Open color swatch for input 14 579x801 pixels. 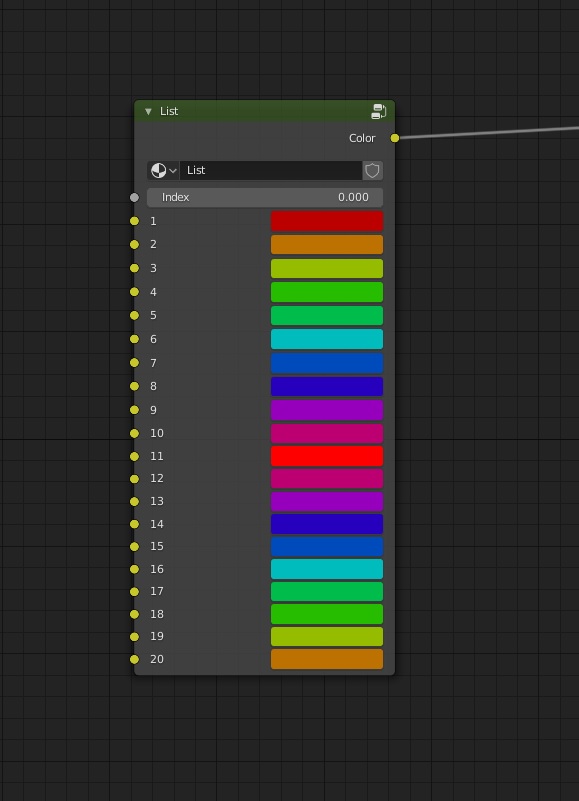click(327, 524)
